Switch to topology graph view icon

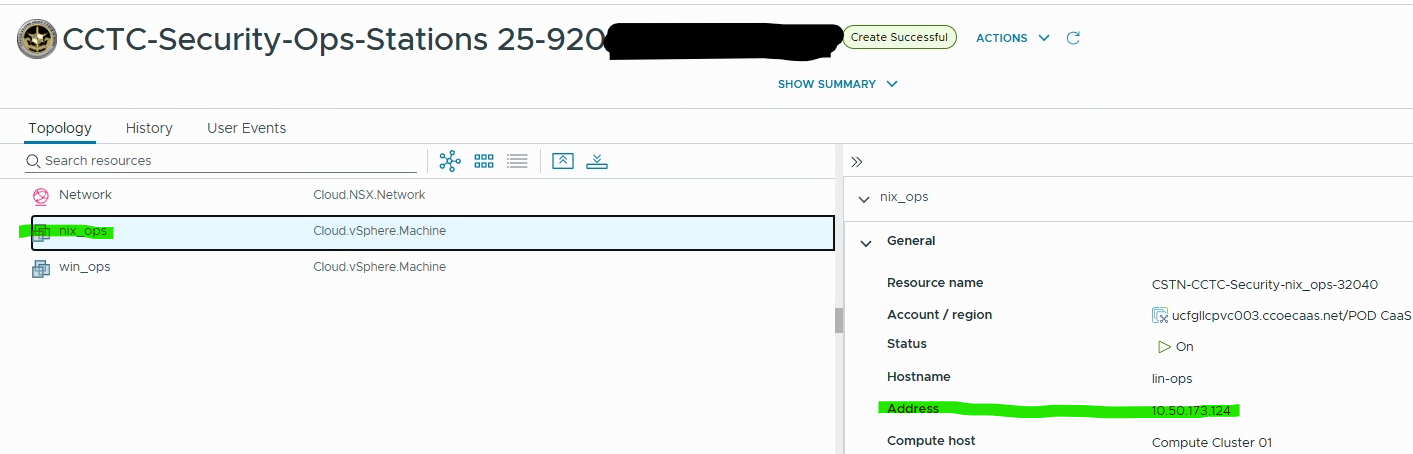point(450,161)
